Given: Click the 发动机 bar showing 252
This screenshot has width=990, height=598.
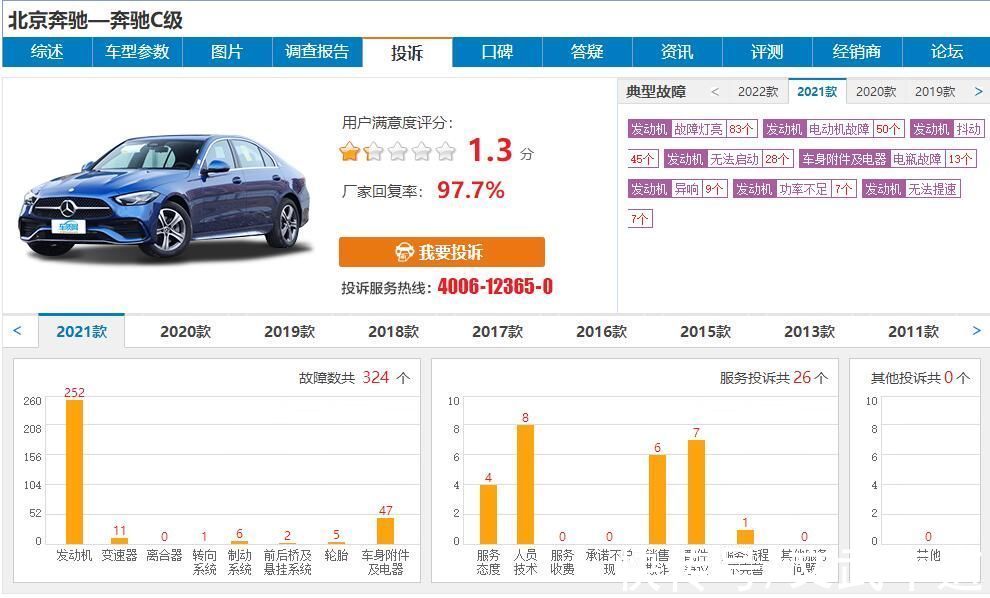Looking at the screenshot, I should tap(75, 472).
